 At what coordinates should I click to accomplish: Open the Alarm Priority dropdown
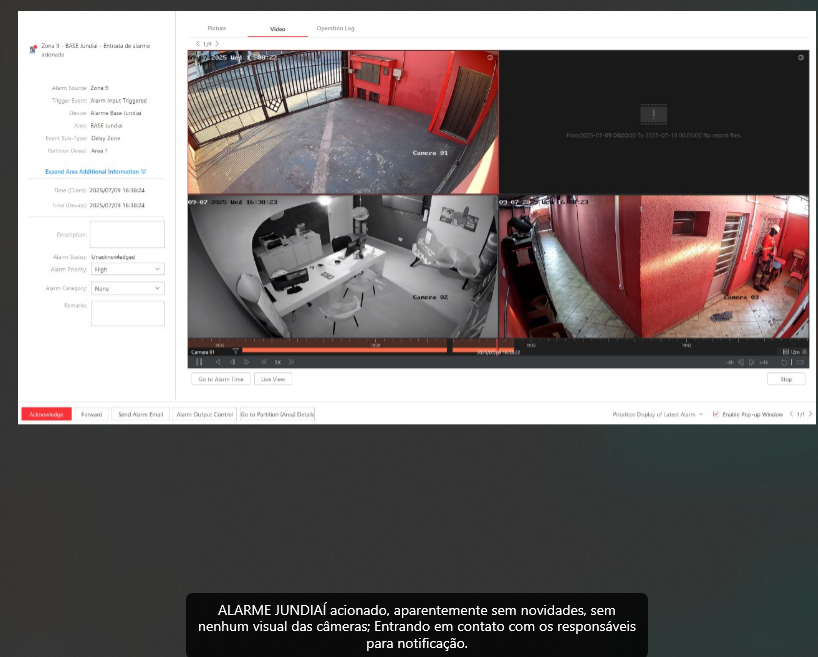[127, 269]
